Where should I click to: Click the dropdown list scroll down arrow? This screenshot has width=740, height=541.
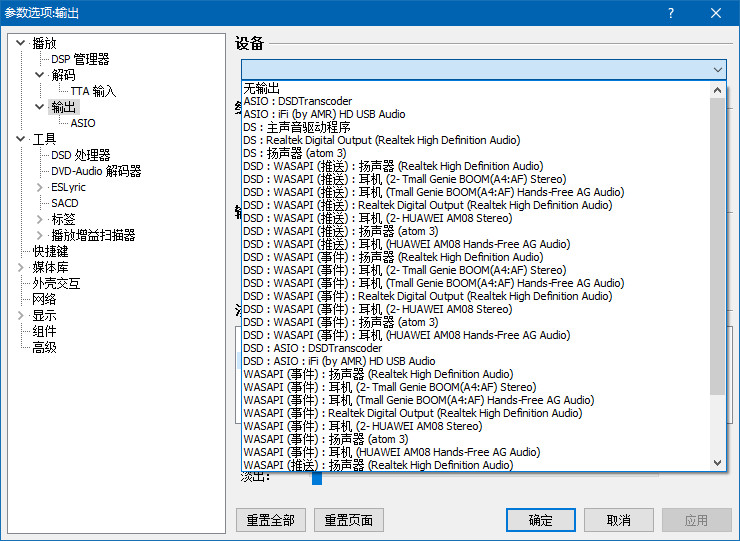pos(717,463)
